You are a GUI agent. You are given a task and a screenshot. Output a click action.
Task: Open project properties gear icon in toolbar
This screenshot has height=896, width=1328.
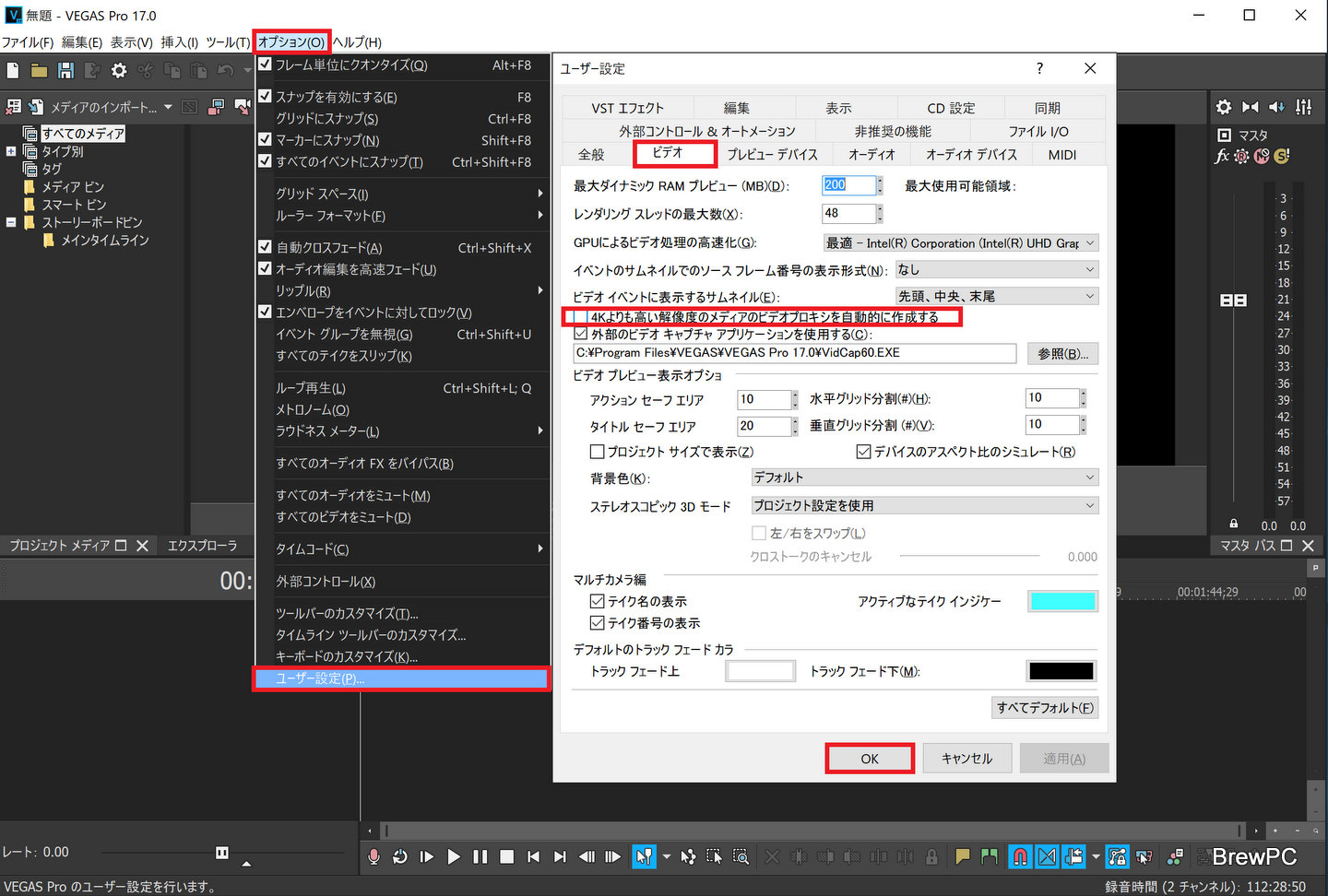pos(119,71)
